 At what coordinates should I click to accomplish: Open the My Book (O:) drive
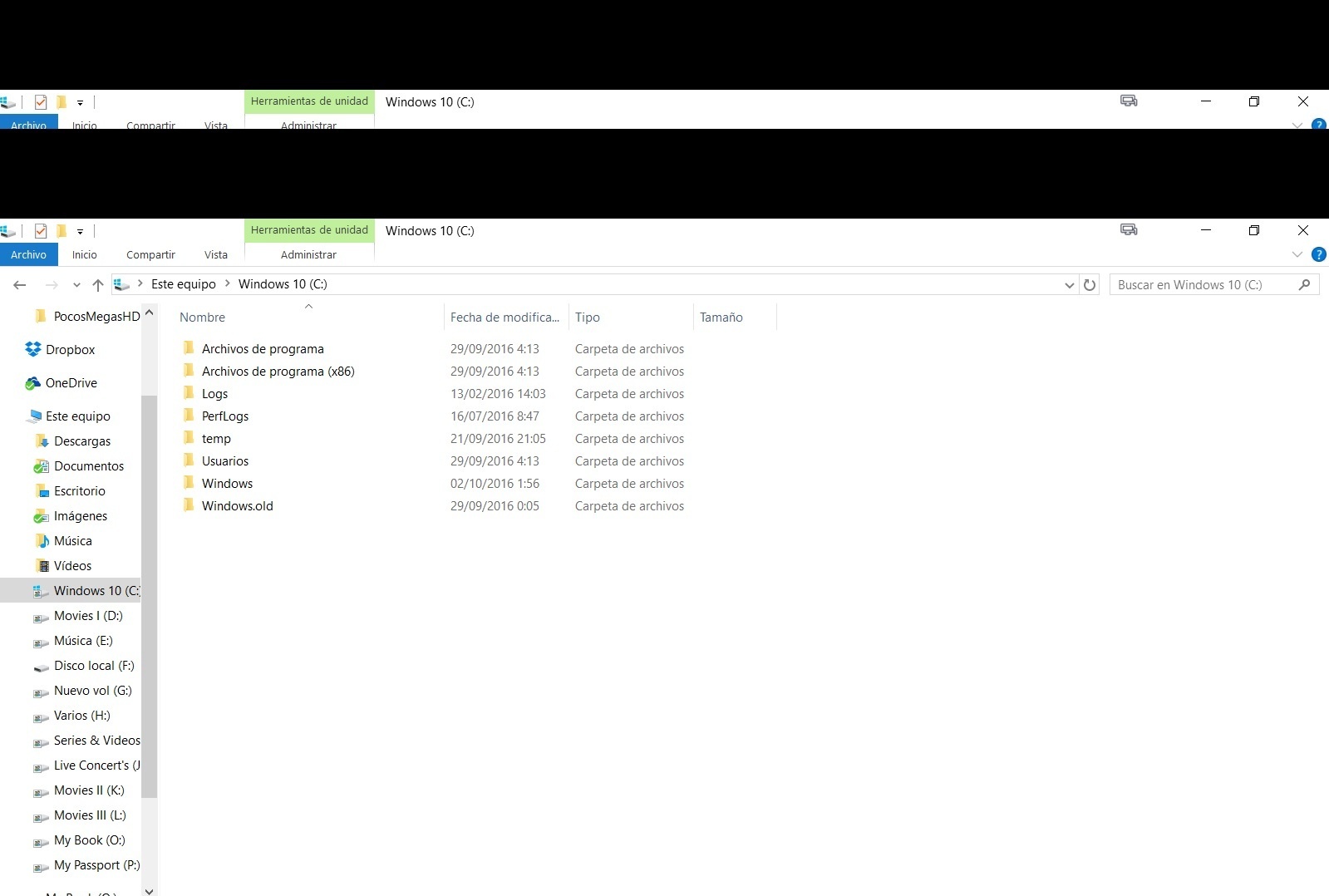[x=79, y=840]
